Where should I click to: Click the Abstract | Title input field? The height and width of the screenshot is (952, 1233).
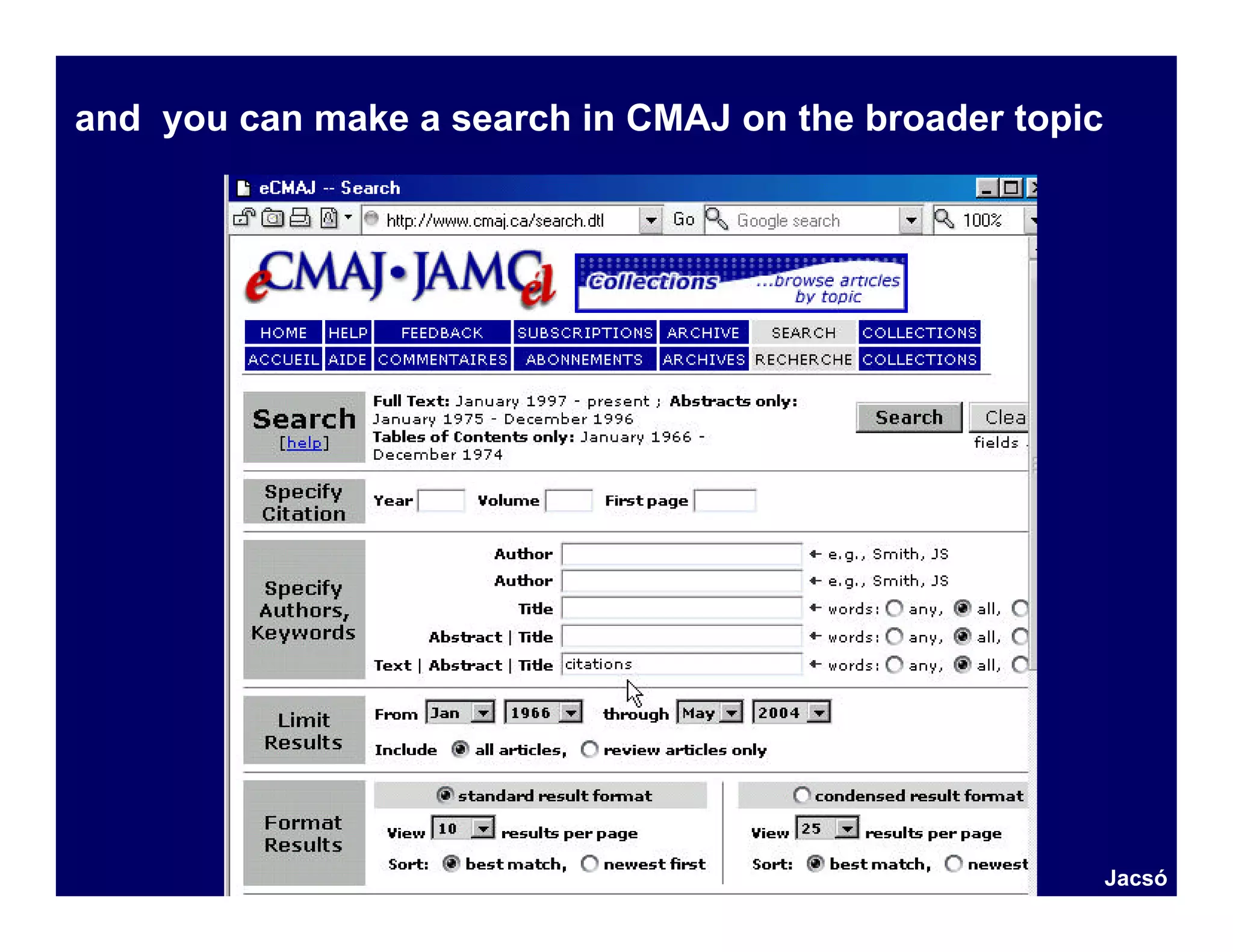click(682, 636)
